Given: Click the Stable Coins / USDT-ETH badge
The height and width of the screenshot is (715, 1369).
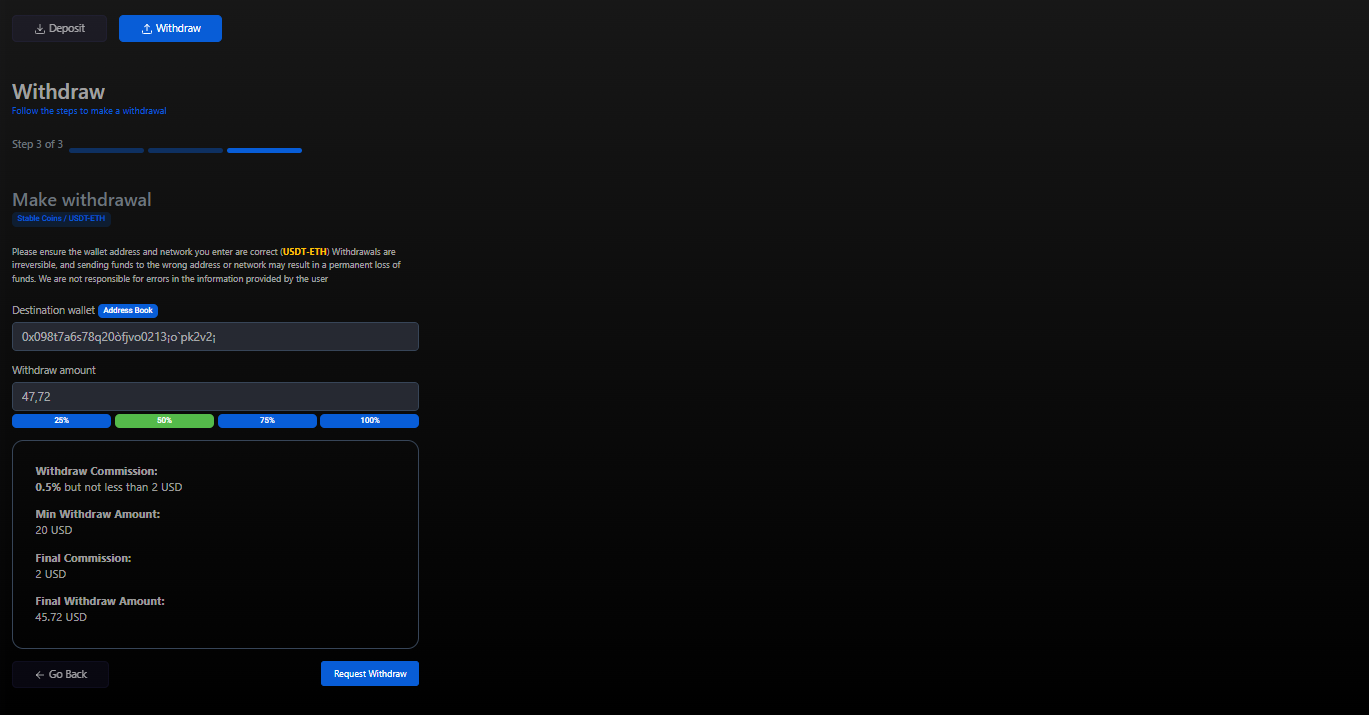Looking at the screenshot, I should (61, 218).
